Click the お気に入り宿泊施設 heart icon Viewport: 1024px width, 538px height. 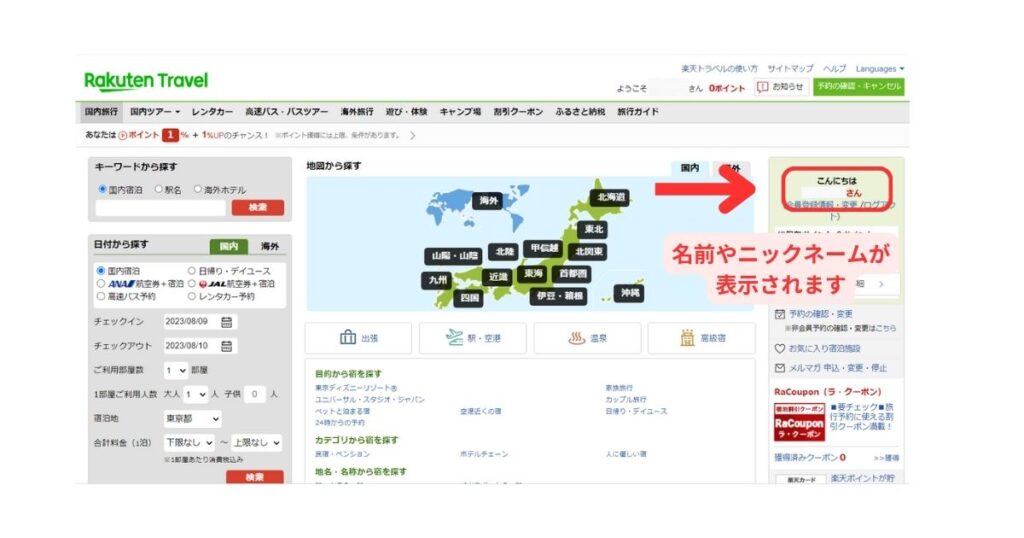tap(780, 349)
